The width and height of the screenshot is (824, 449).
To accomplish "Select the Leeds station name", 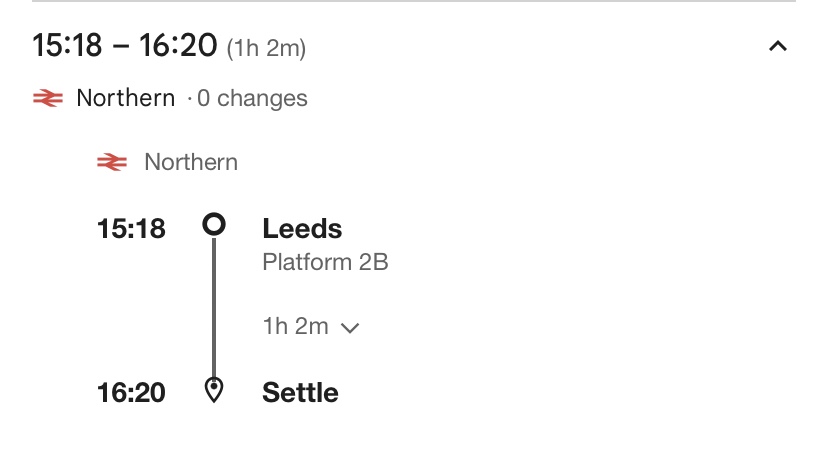I will tap(302, 229).
